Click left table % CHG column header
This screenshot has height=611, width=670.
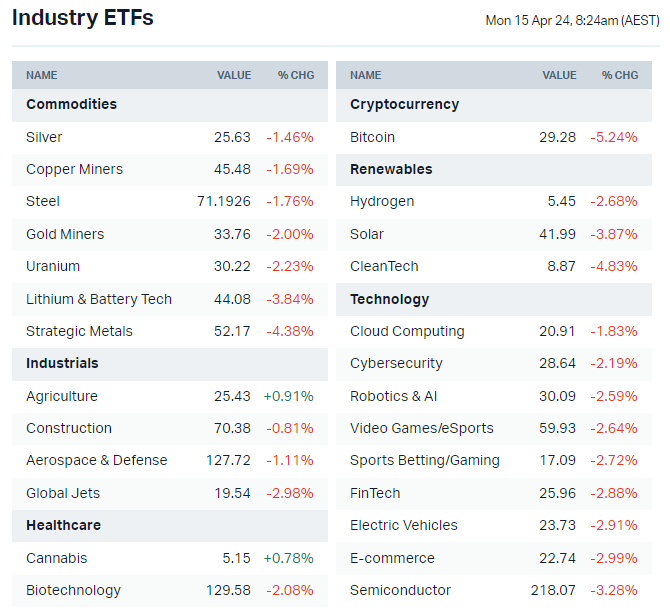pyautogui.click(x=296, y=75)
